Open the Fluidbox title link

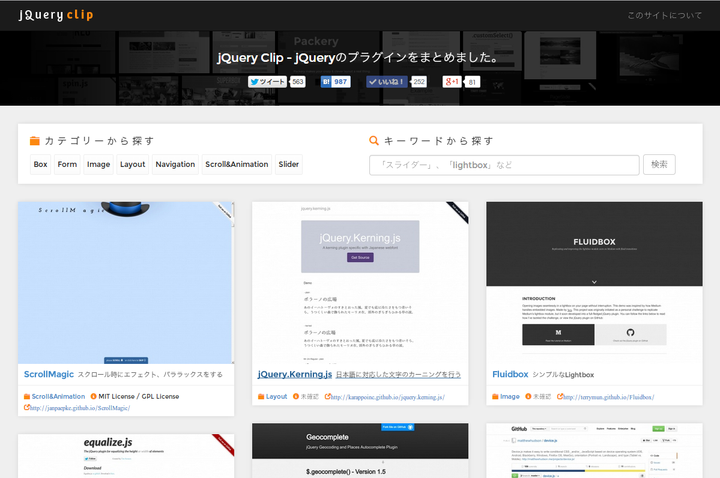[510, 374]
